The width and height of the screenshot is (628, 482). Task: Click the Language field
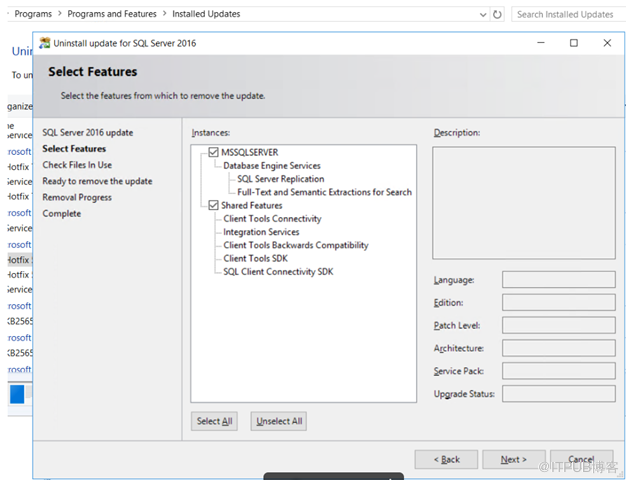[559, 279]
